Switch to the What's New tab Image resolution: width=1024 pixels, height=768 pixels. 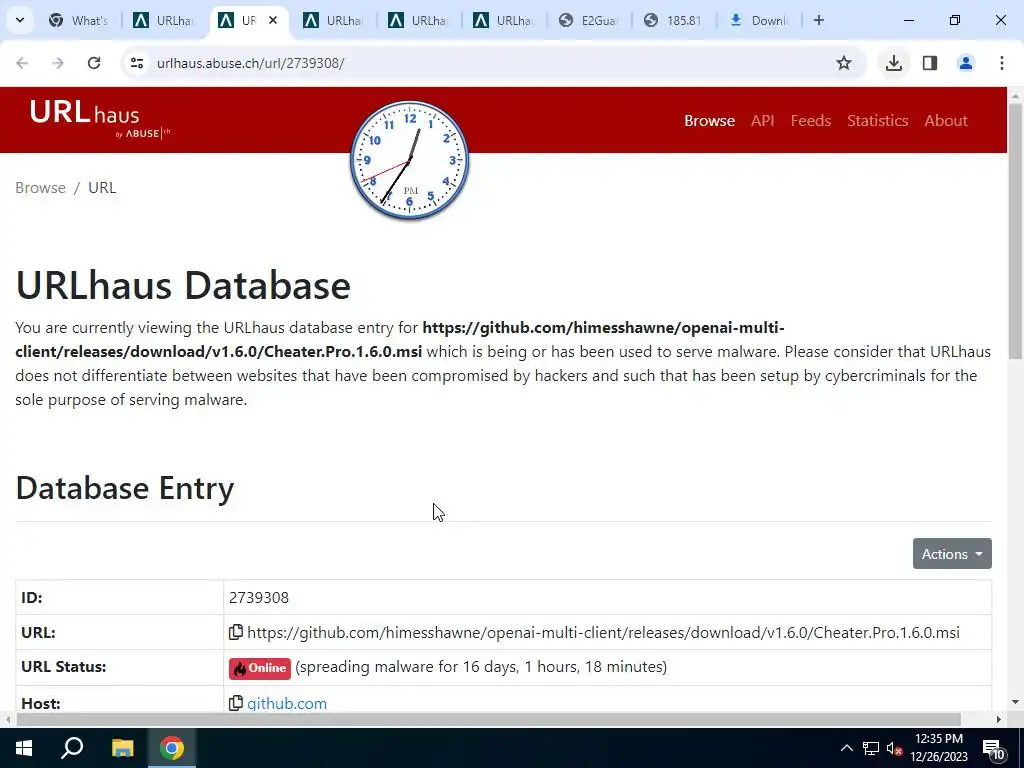79,20
